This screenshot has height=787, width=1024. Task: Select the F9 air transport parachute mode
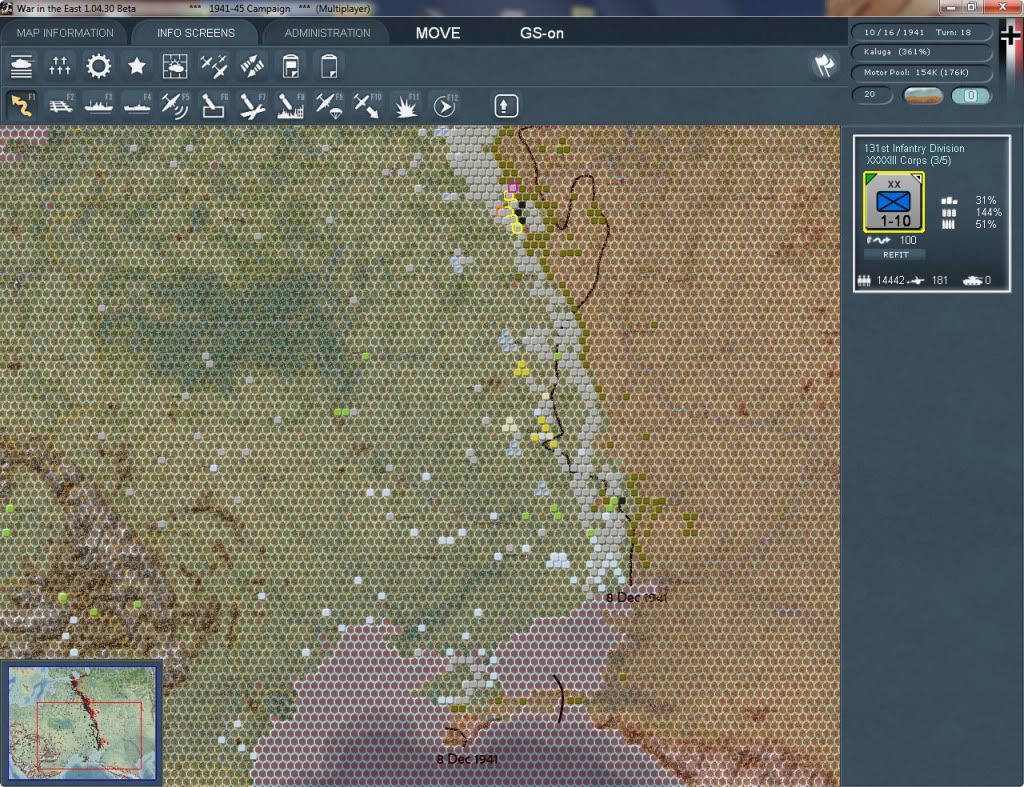[x=328, y=106]
